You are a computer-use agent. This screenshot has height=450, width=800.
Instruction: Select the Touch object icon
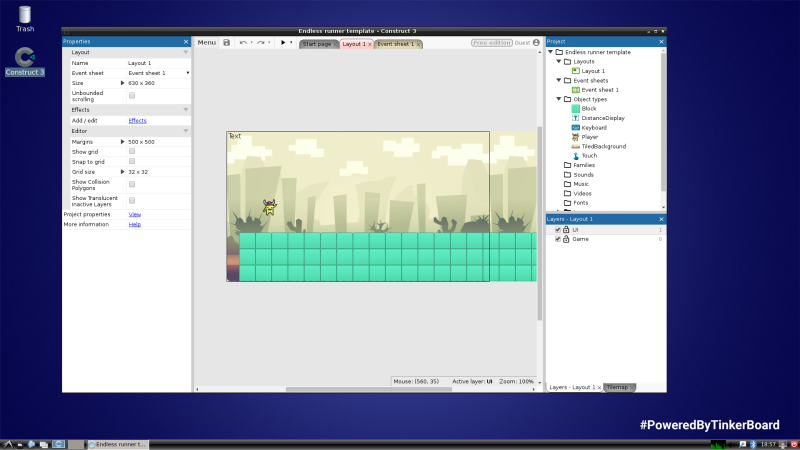point(576,156)
